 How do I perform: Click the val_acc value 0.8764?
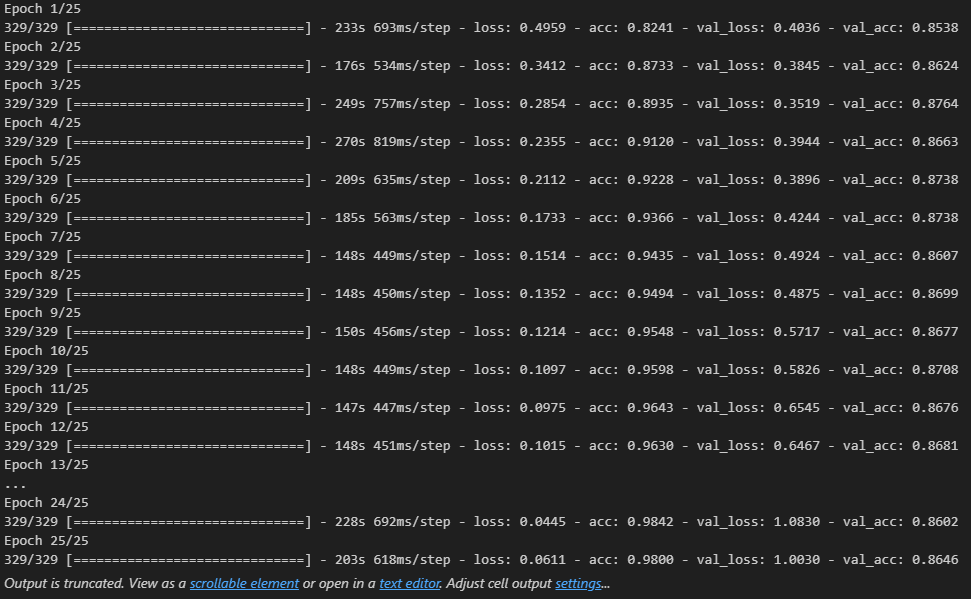(x=935, y=103)
